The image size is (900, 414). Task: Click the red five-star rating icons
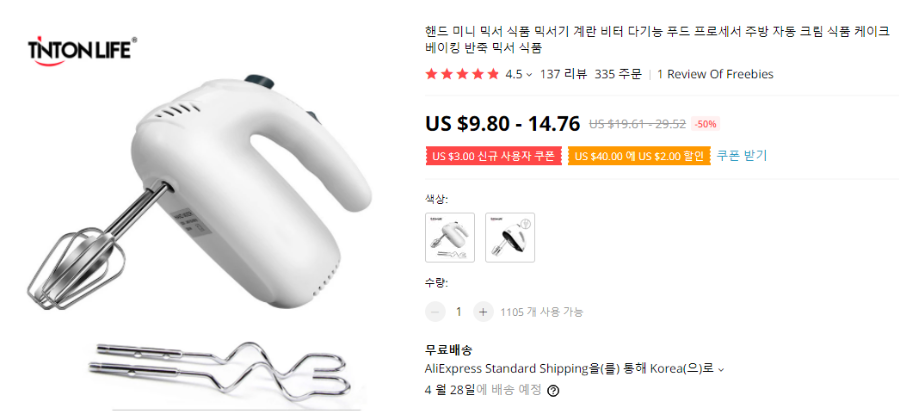[x=462, y=74]
